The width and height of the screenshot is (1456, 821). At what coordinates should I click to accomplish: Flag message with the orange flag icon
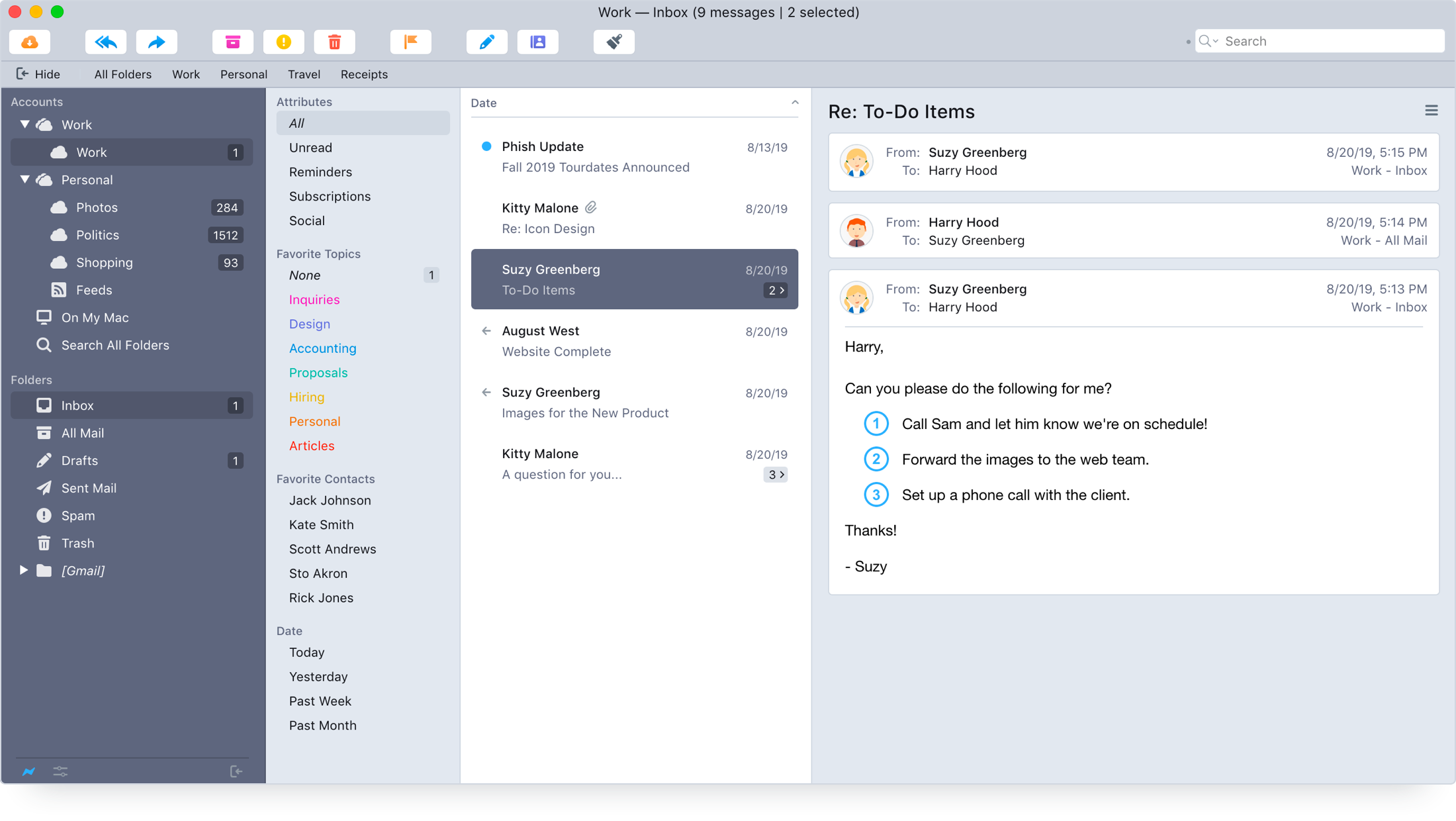tap(410, 42)
